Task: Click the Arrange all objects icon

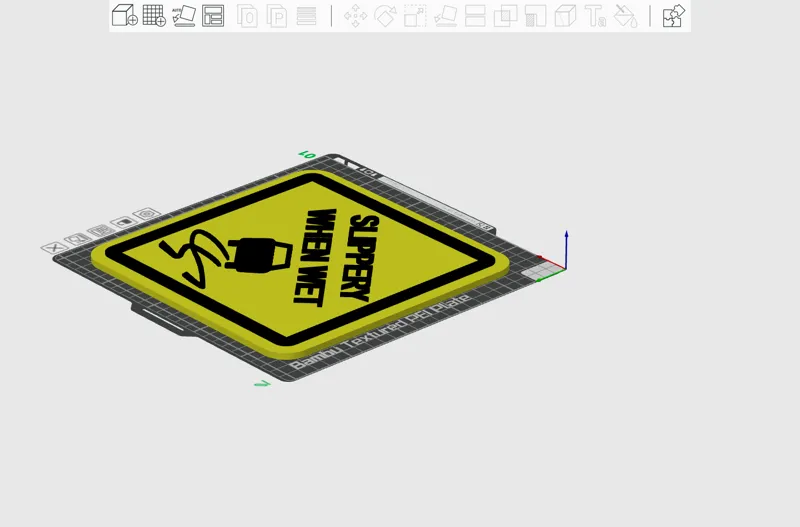Action: tap(213, 15)
